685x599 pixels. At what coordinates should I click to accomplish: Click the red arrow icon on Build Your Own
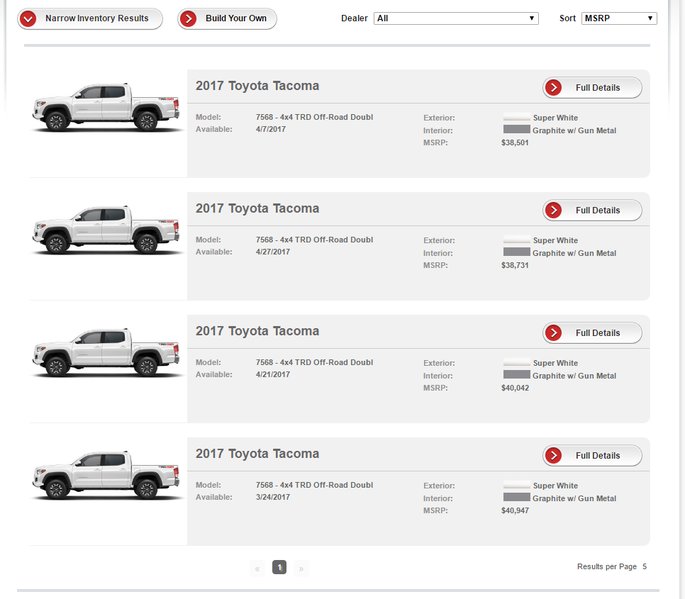click(188, 19)
